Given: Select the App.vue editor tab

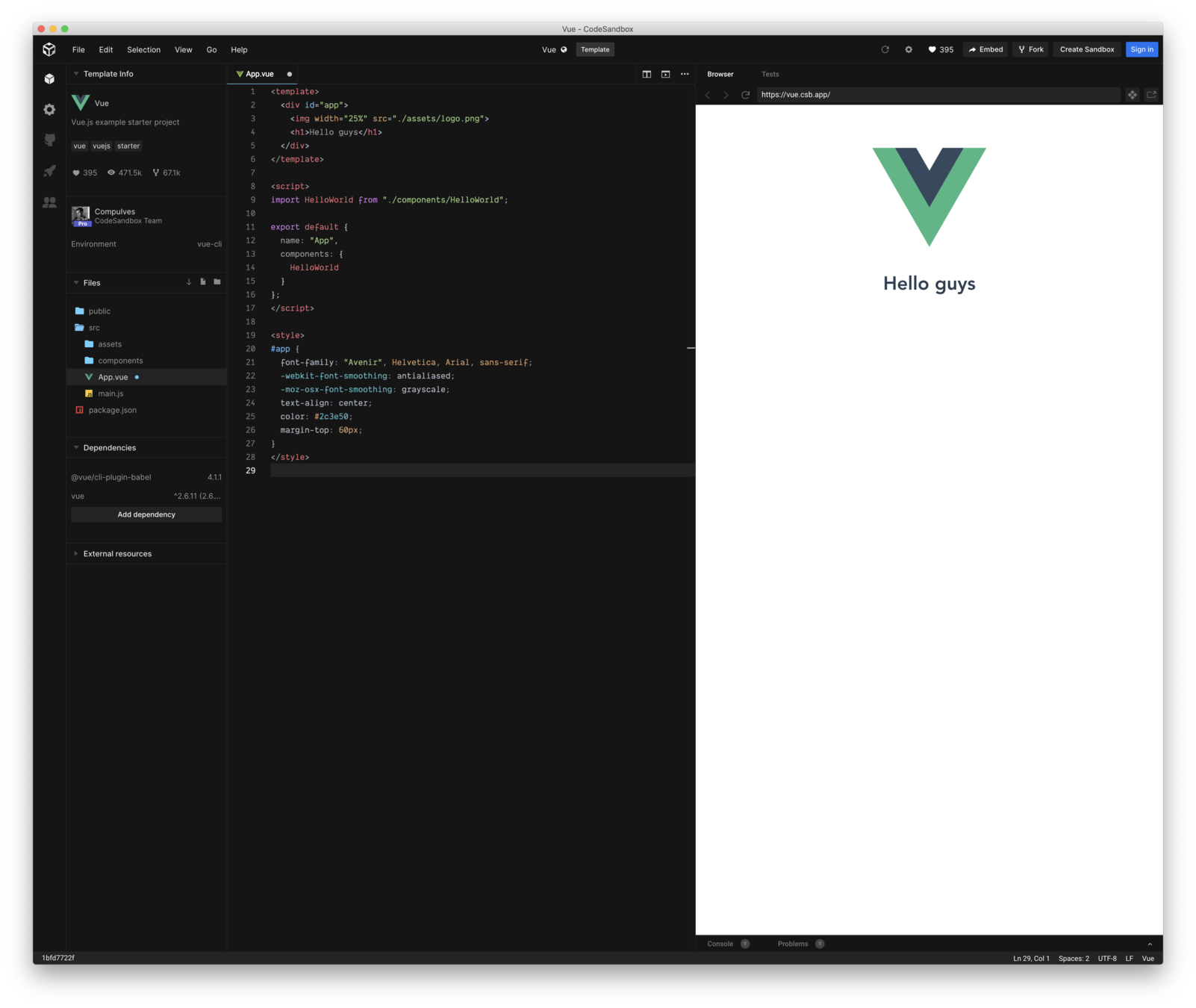Looking at the screenshot, I should pyautogui.click(x=263, y=74).
